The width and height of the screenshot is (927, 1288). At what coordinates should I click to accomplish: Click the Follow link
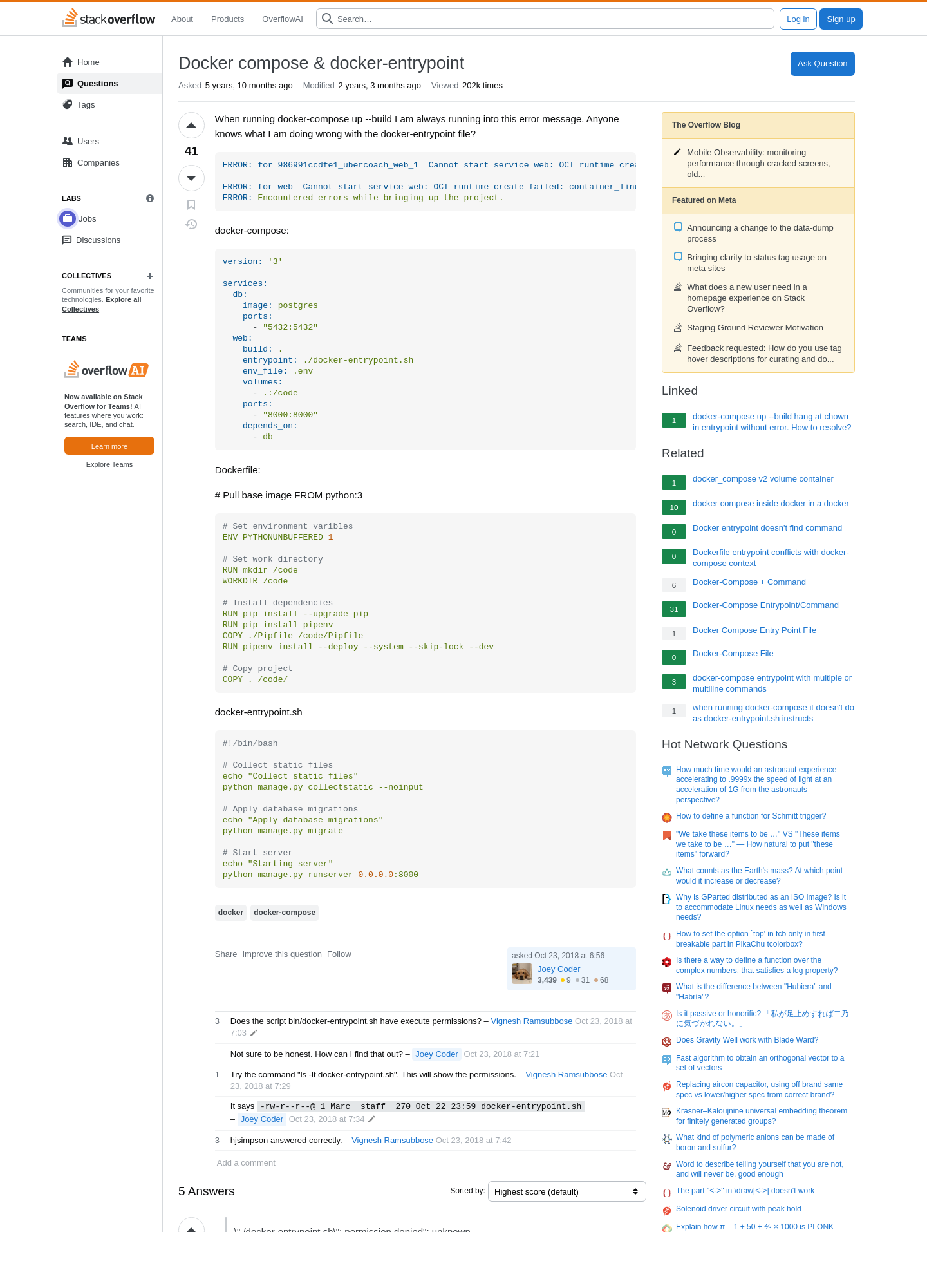[x=339, y=954]
